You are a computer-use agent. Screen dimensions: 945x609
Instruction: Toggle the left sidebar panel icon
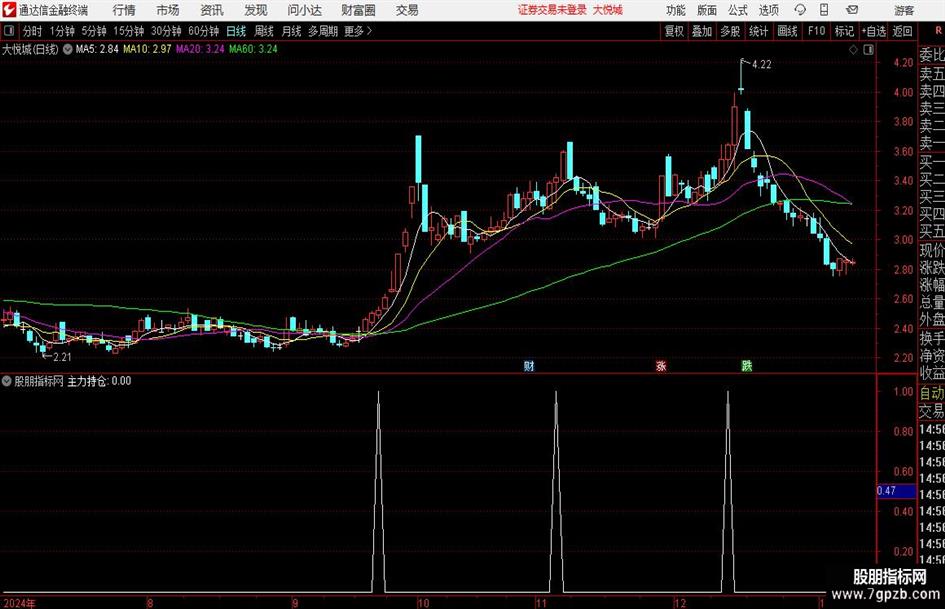(8, 31)
